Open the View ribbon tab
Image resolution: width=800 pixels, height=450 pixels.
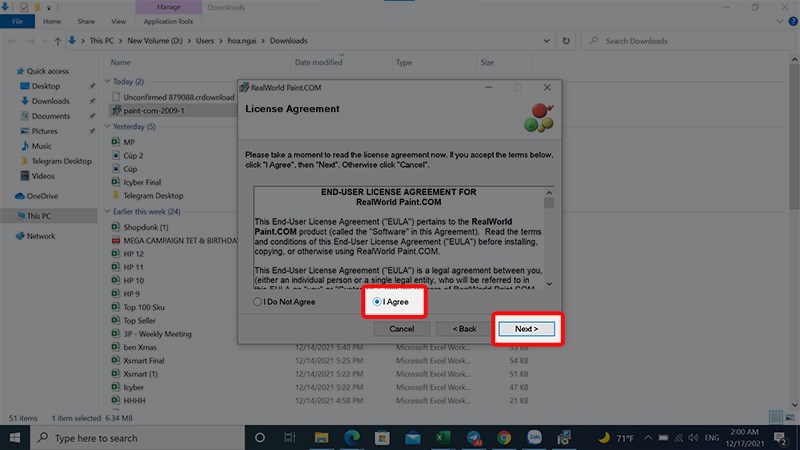coord(119,20)
